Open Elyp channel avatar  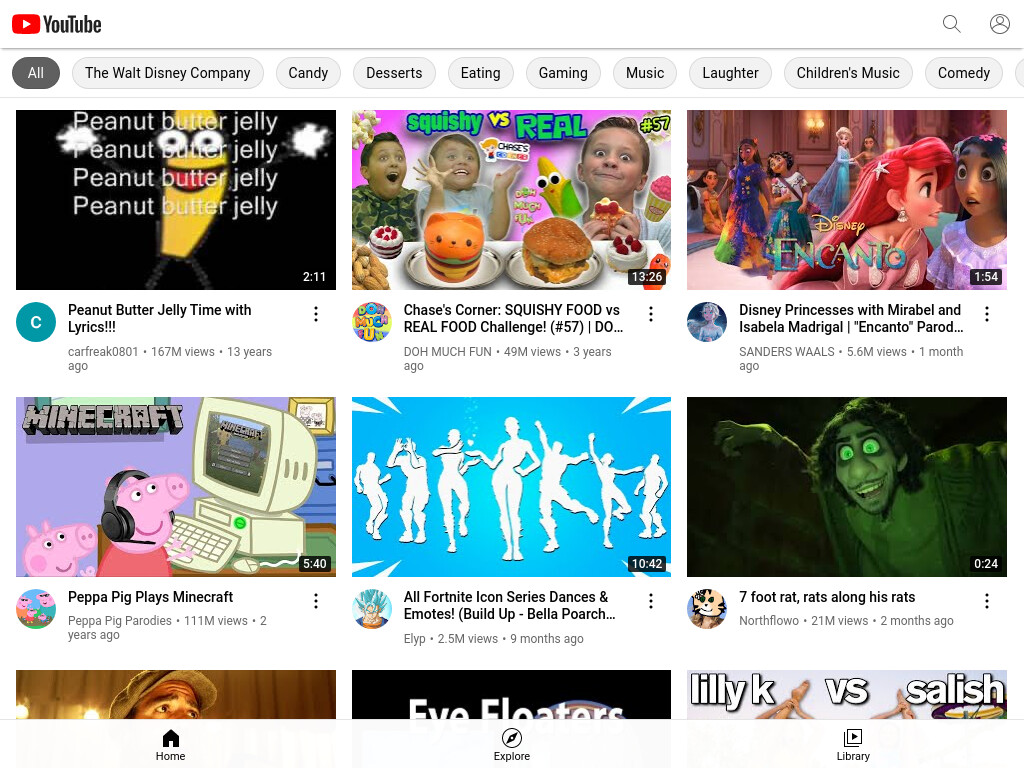372,609
